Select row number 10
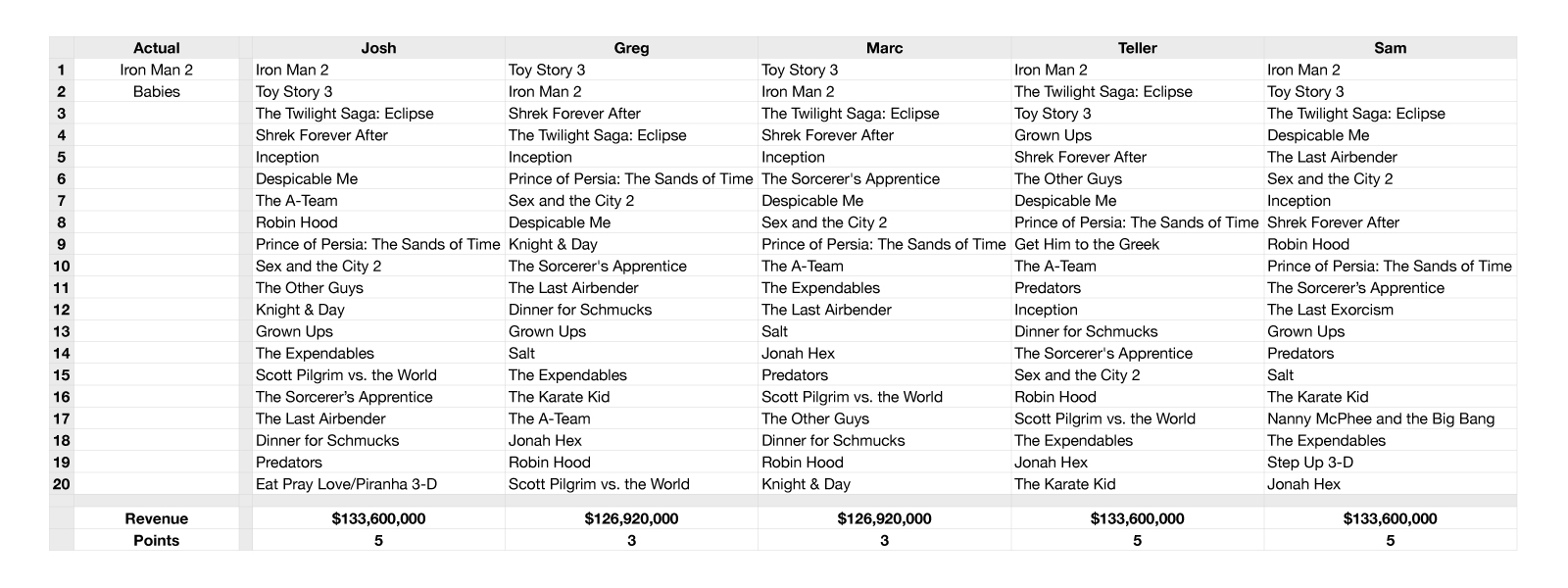 point(62,266)
